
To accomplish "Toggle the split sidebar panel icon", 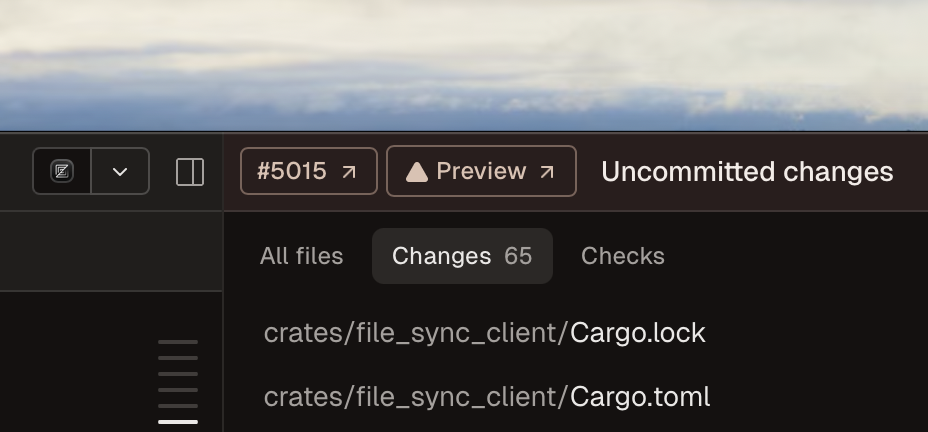I will pos(190,172).
